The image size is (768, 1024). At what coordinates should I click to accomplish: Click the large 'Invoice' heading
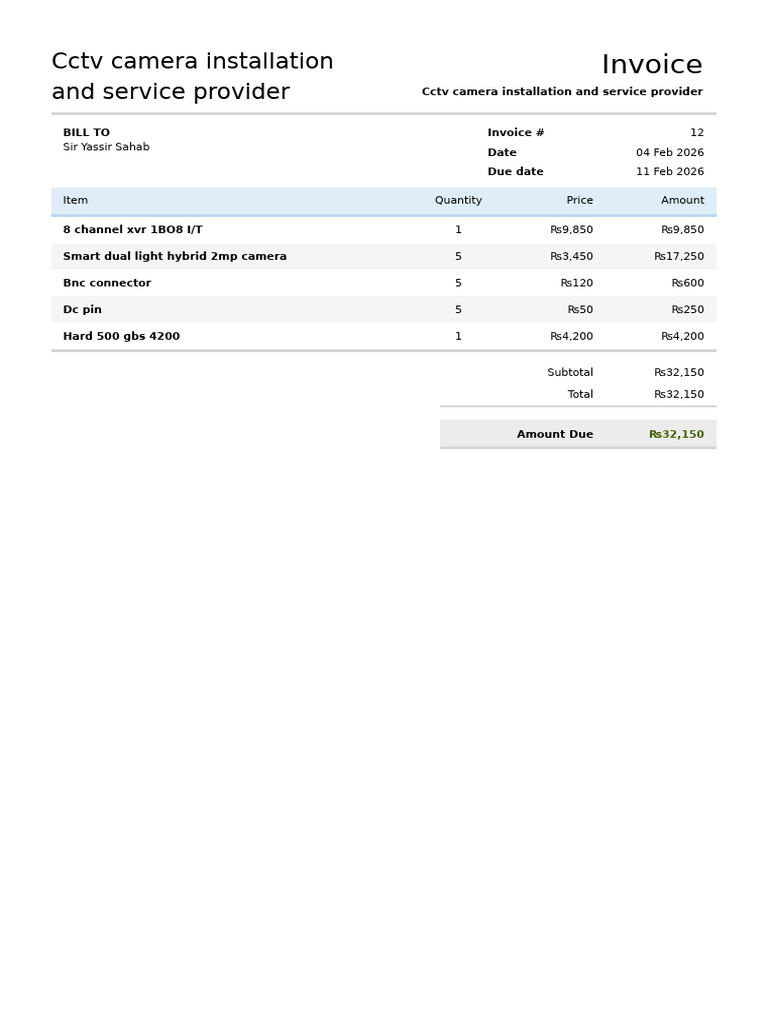tap(652, 65)
